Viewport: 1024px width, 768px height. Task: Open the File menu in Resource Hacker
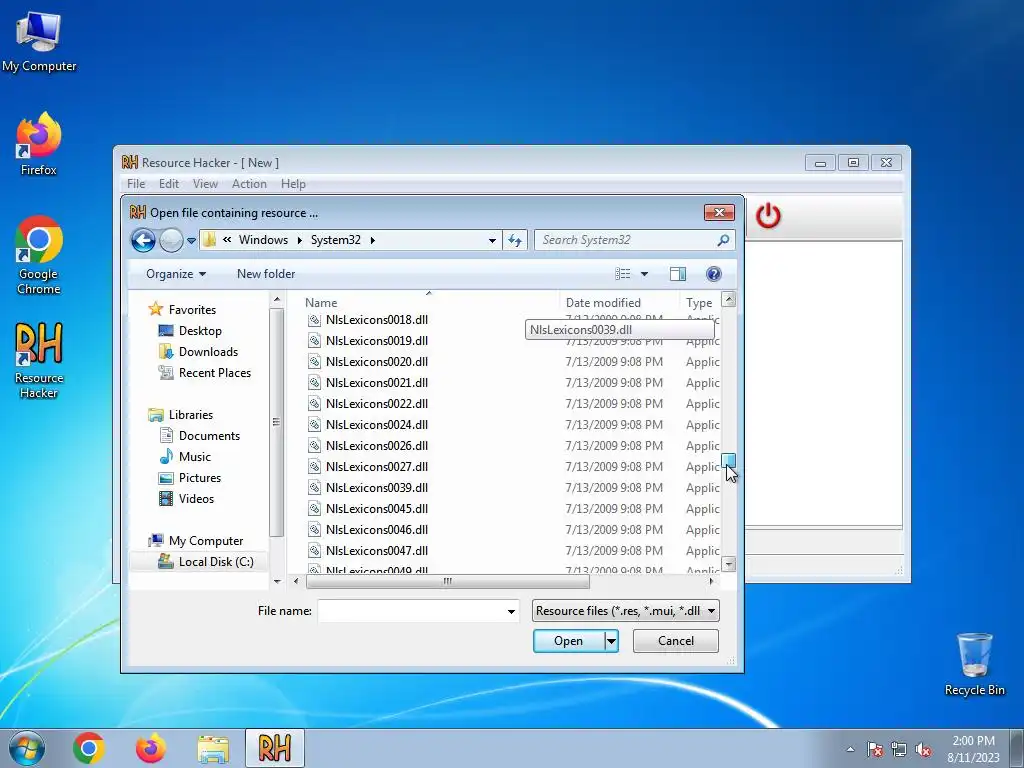point(136,184)
